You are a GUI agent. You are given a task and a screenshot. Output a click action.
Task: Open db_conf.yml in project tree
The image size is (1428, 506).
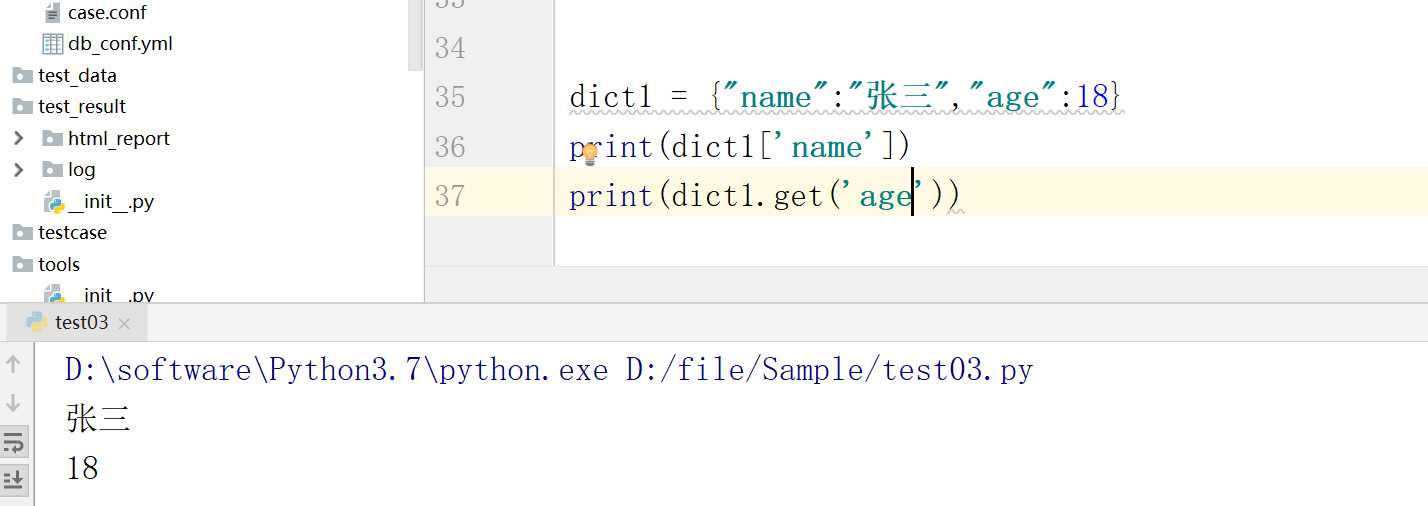point(120,44)
